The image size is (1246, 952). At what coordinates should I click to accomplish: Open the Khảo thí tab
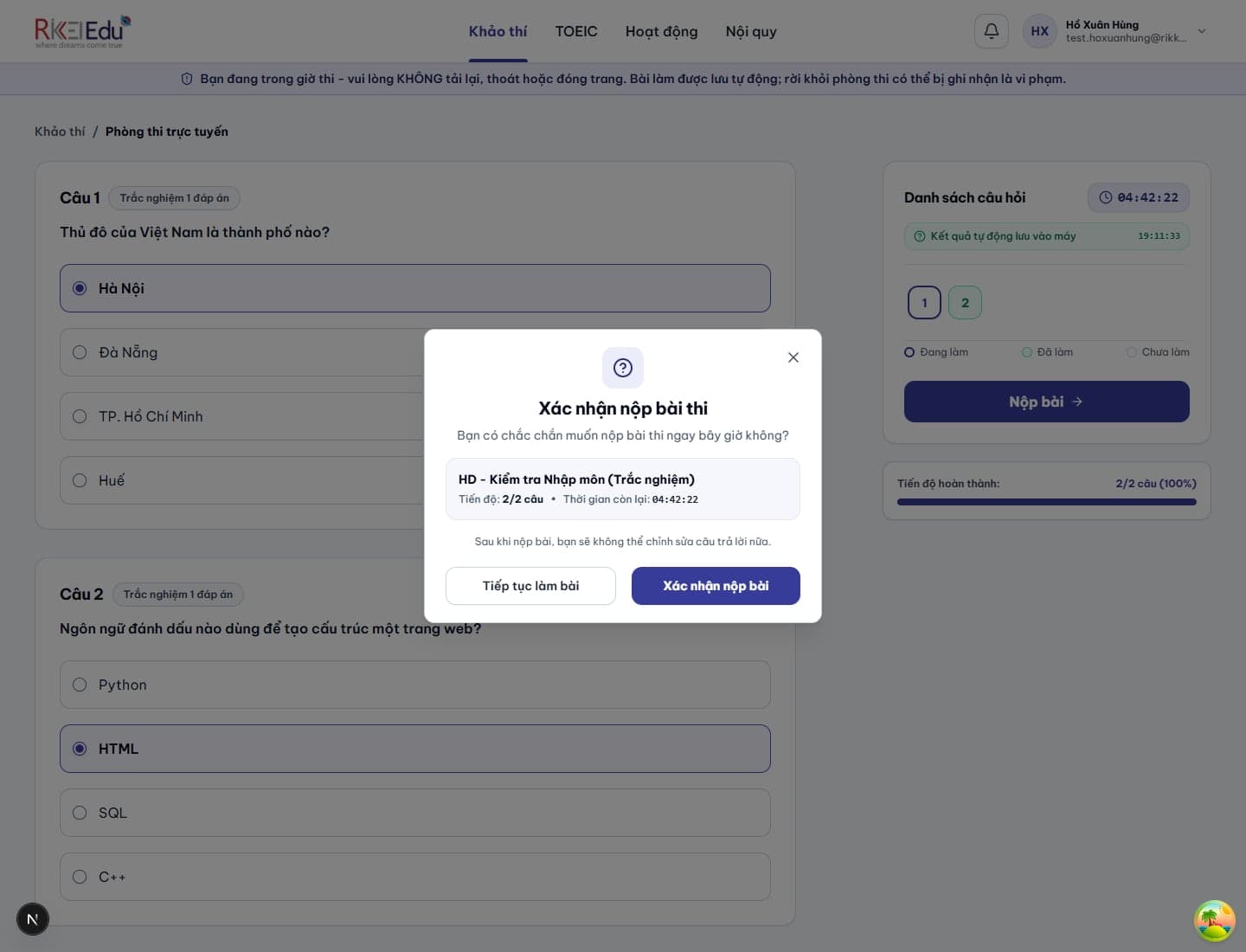(498, 31)
